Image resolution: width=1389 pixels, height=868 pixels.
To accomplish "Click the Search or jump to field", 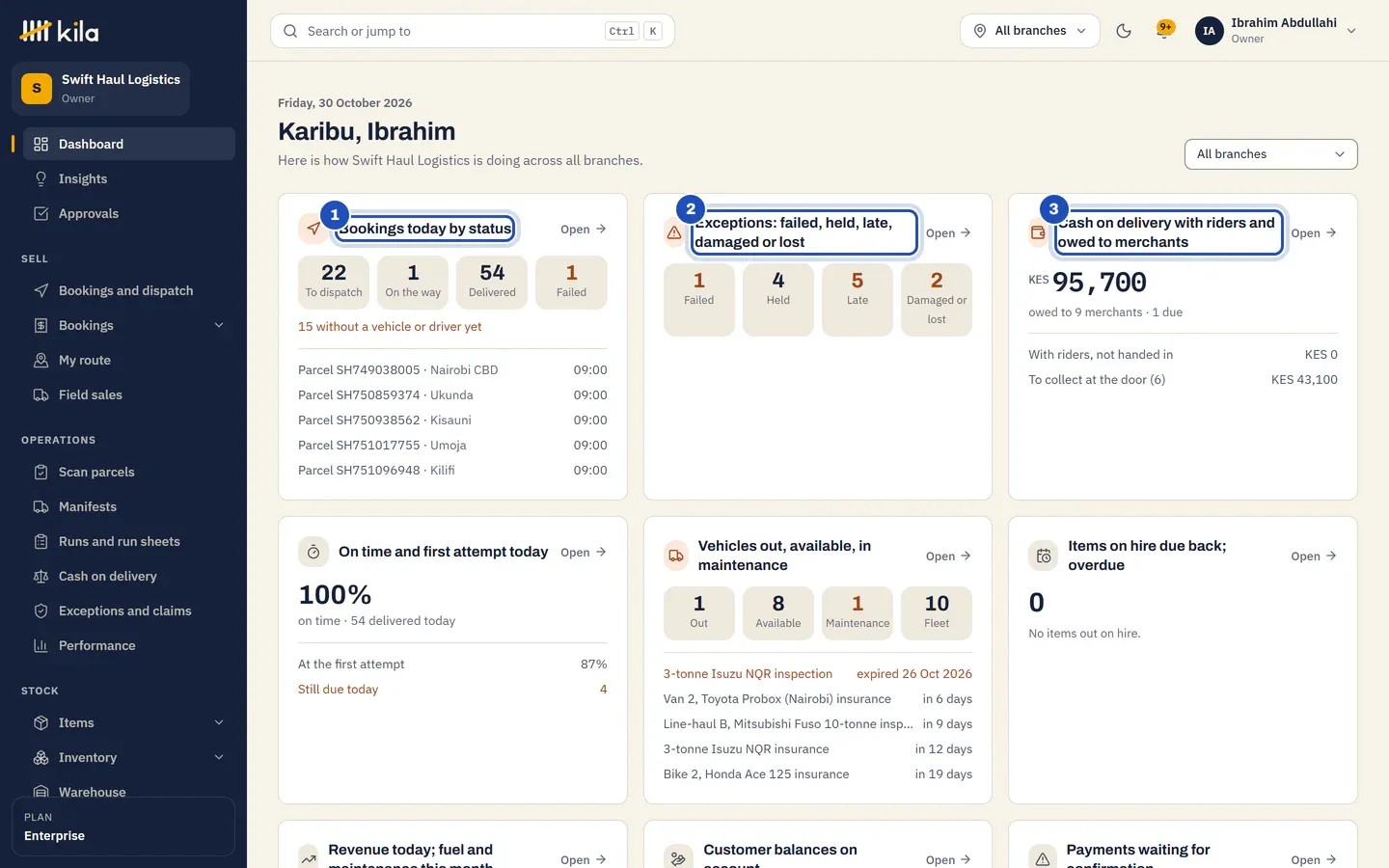I will point(473,31).
